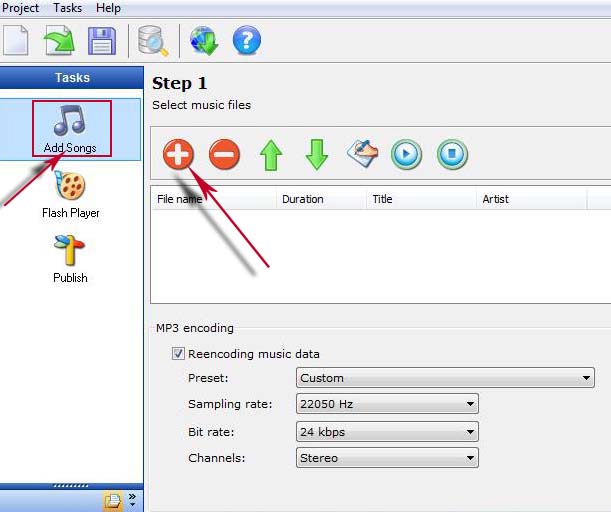Click the blue question mark help icon
The width and height of the screenshot is (611, 512).
click(247, 41)
